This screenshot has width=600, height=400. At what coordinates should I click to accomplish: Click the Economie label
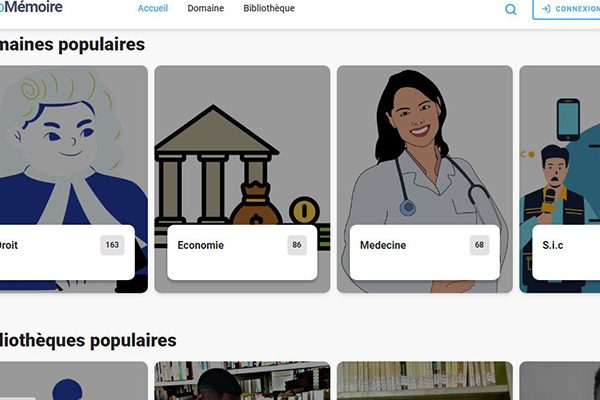pyautogui.click(x=201, y=245)
